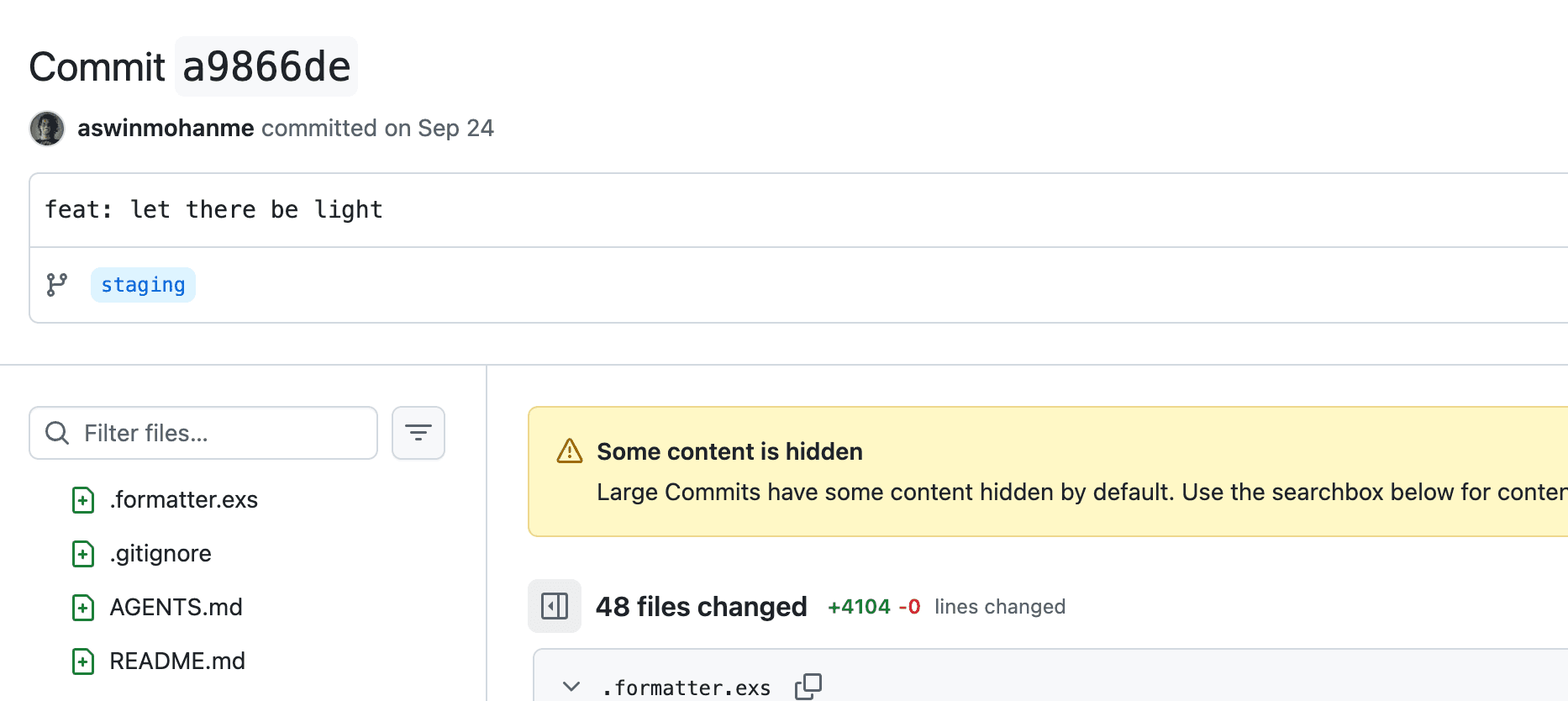Select README.md in the file tree
1568x701 pixels.
pyautogui.click(x=177, y=661)
